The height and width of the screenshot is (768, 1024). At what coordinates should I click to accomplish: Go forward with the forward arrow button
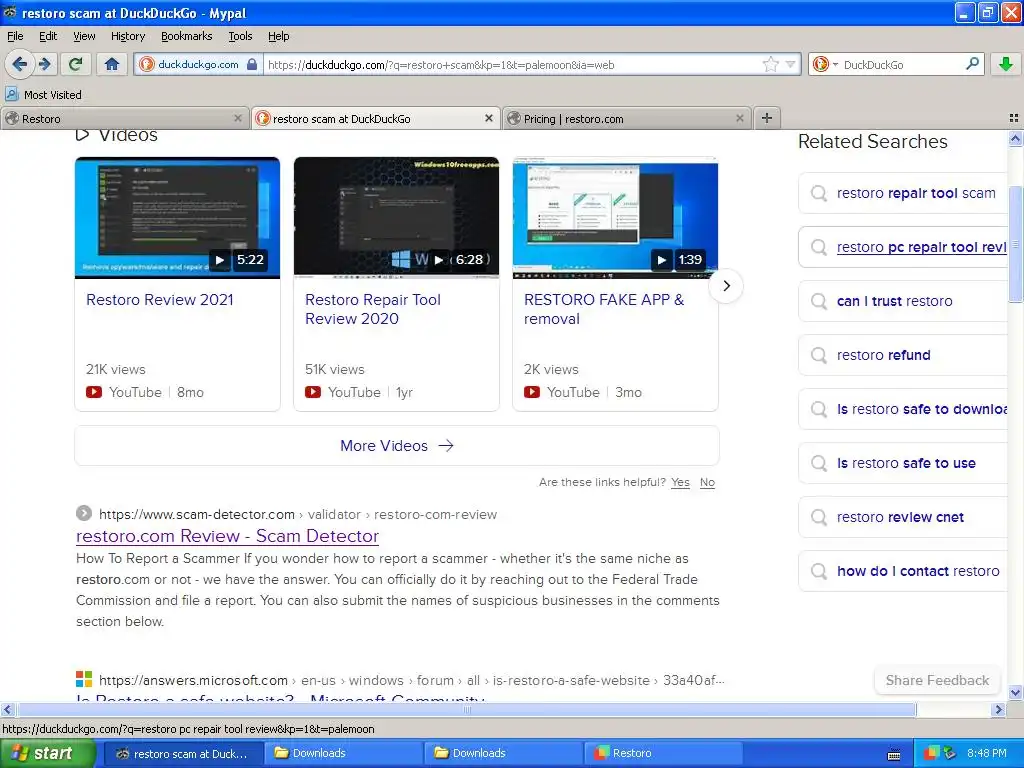pos(44,64)
